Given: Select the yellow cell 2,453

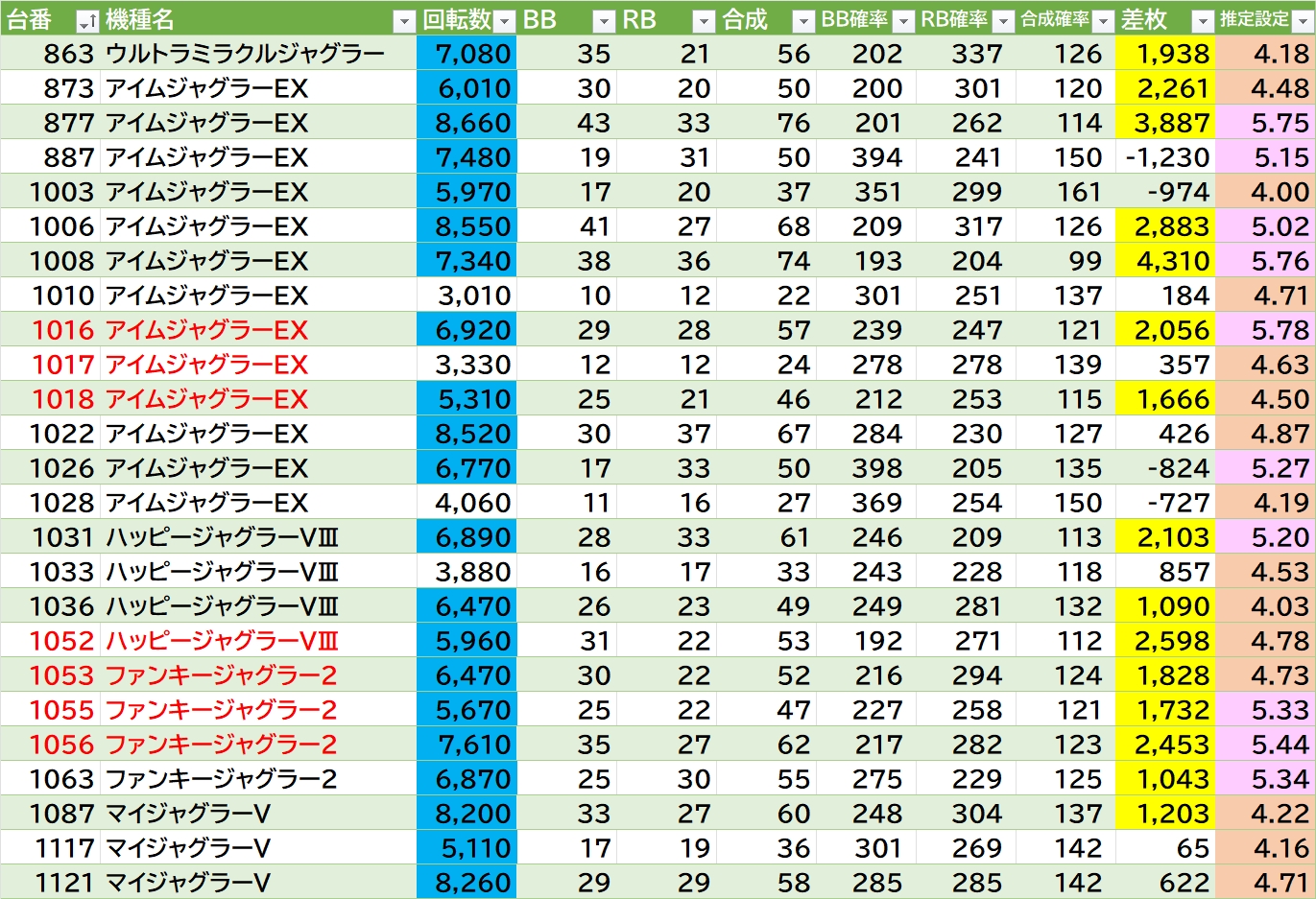Looking at the screenshot, I should pyautogui.click(x=1165, y=745).
